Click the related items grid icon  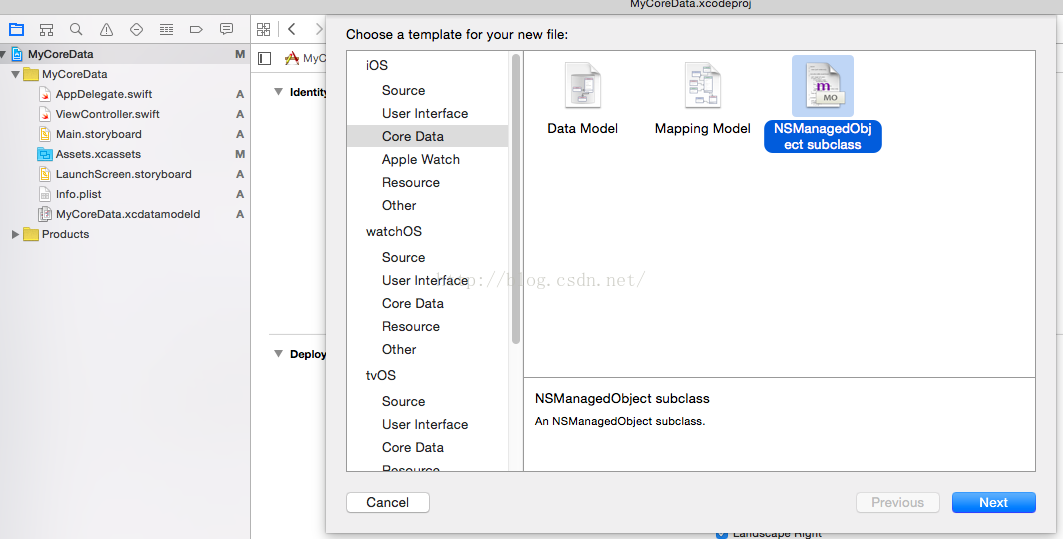(264, 29)
